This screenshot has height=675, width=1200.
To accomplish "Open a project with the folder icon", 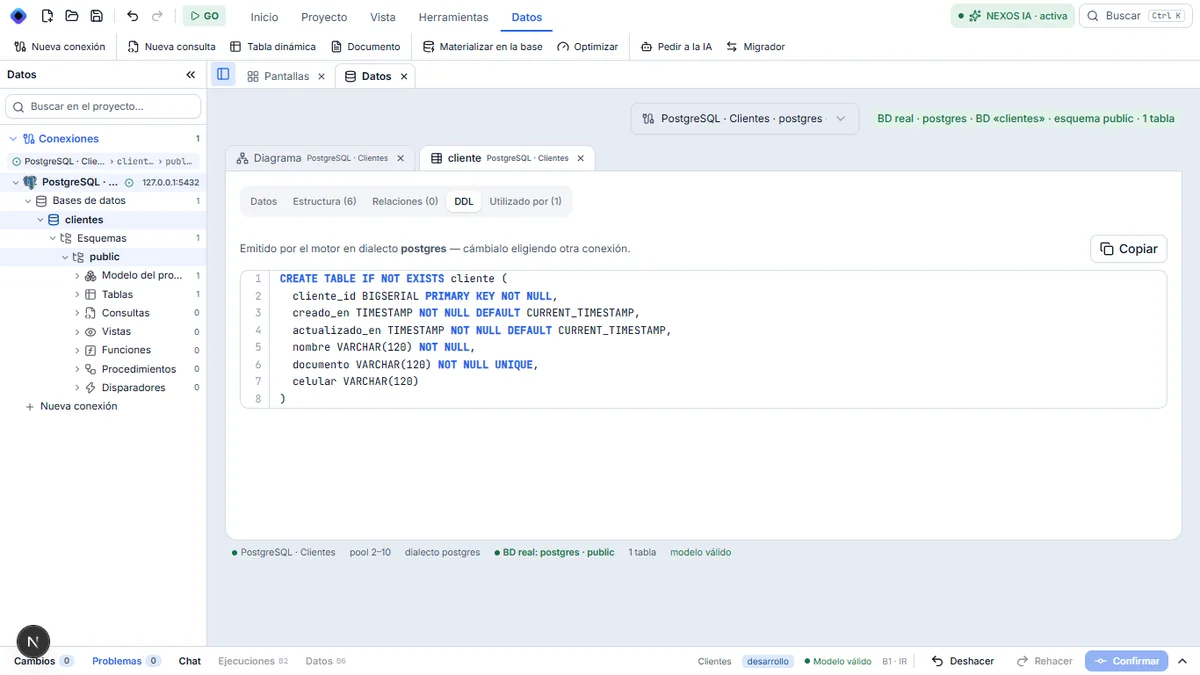I will point(72,16).
